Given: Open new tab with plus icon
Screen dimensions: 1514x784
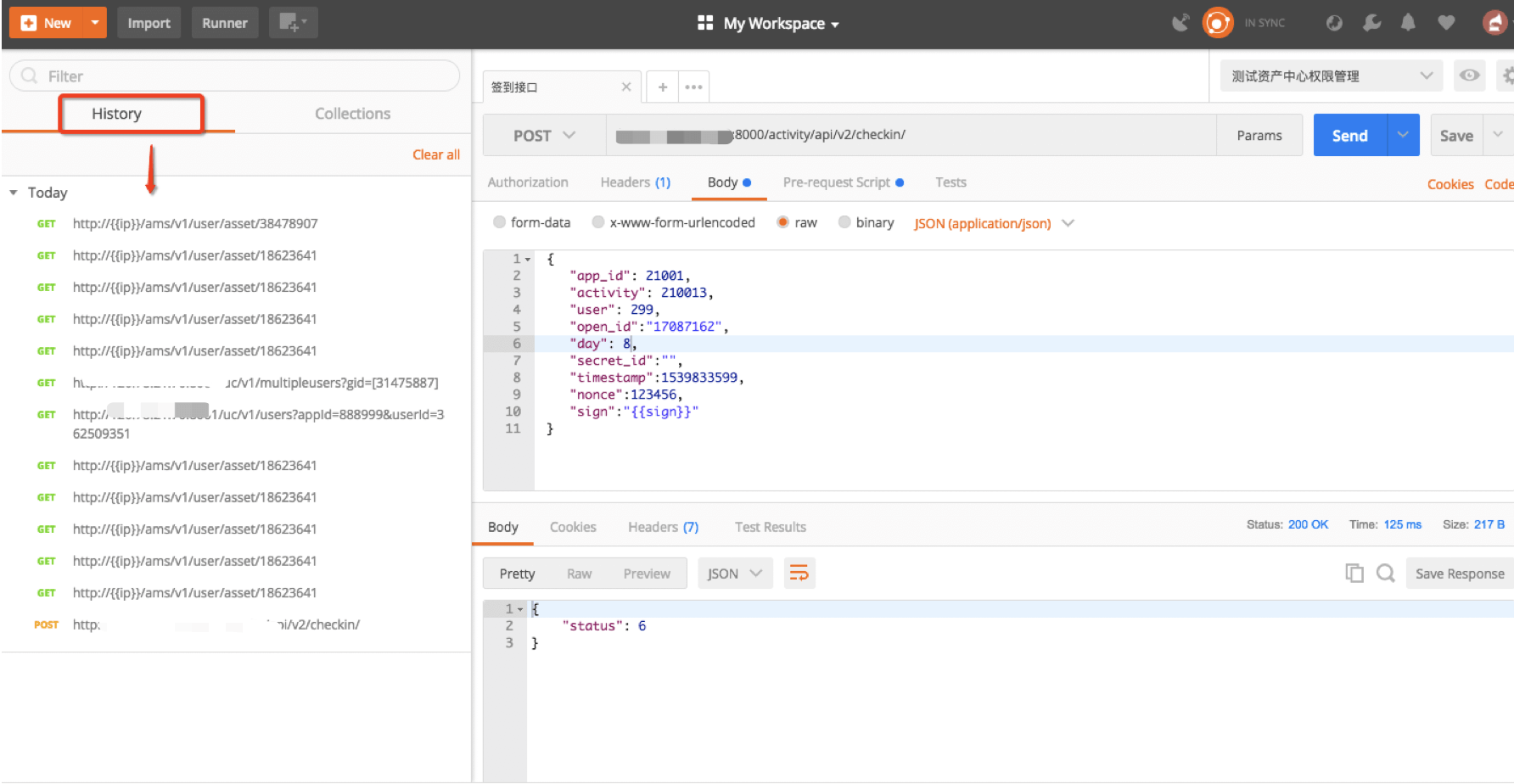Looking at the screenshot, I should [663, 87].
